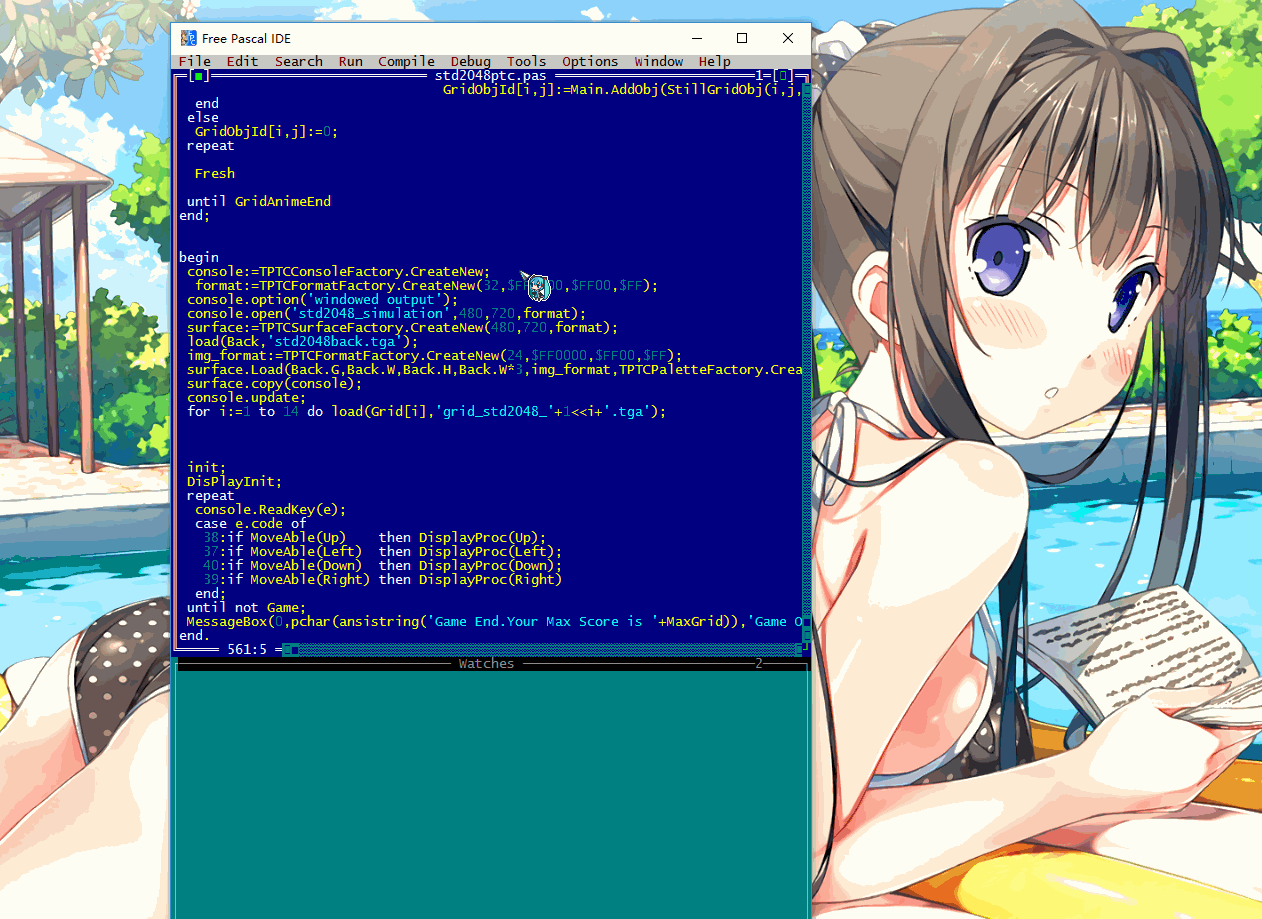Click the 'until GridAnimeEnd' line

coord(258,201)
